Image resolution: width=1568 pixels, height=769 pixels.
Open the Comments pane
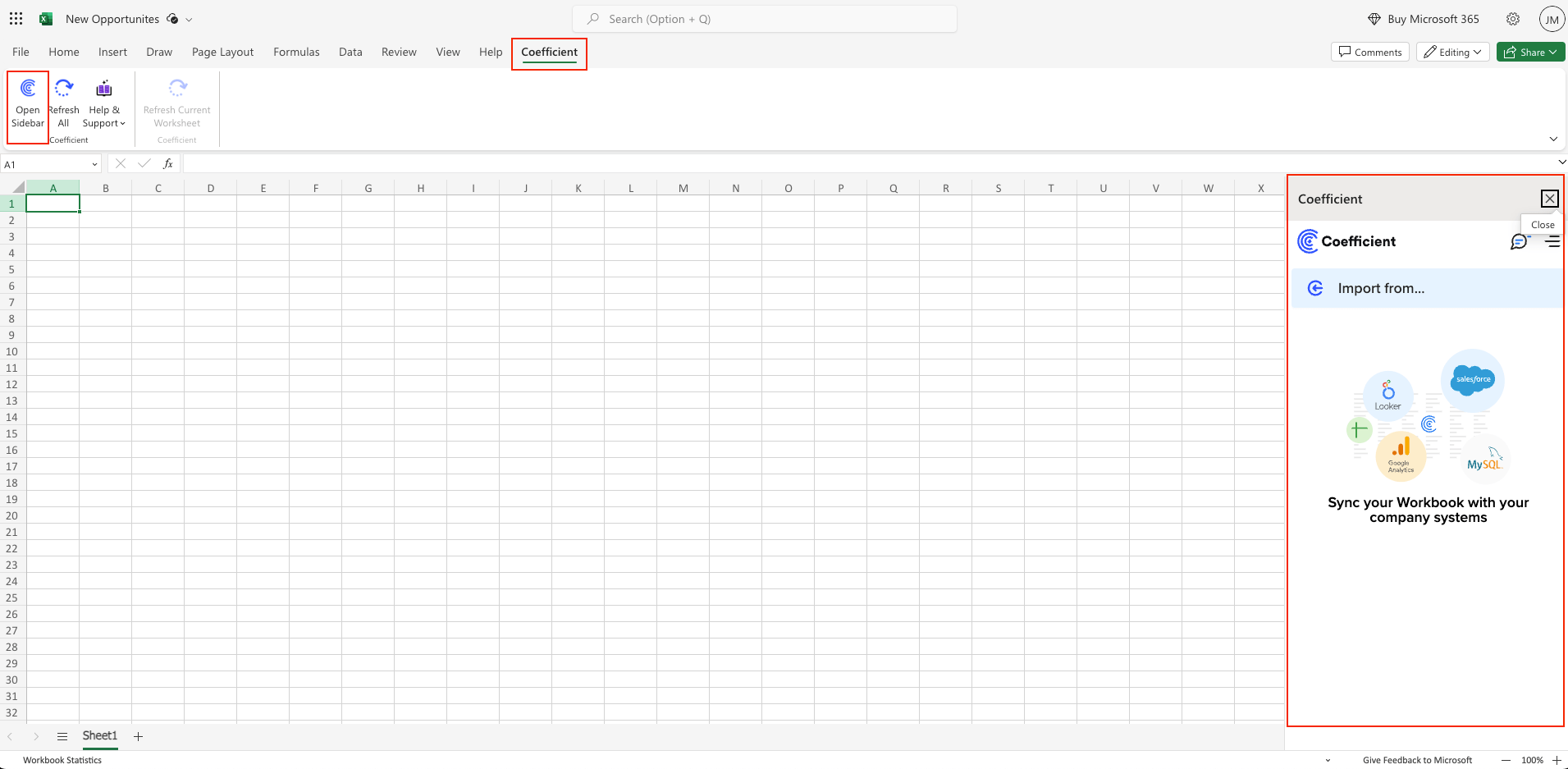[x=1369, y=52]
